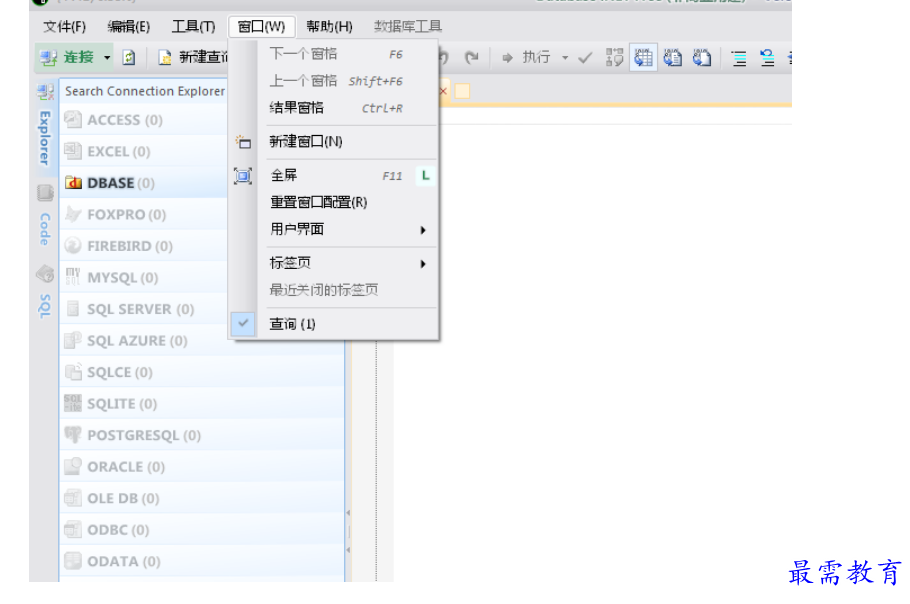
Task: Select POSTGRESQL (0) in connection list
Action: [x=202, y=435]
